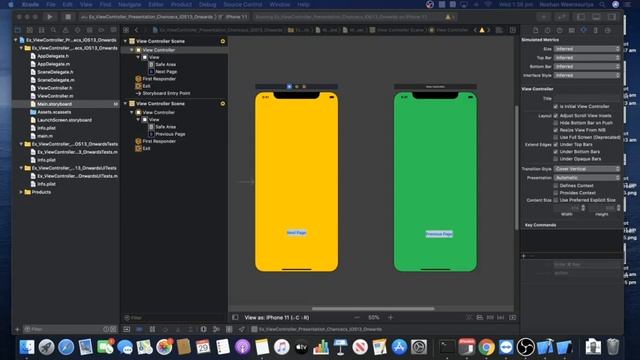This screenshot has width=640, height=360.
Task: Enable Under Opaque Bars checkbox
Action: coord(556,159)
